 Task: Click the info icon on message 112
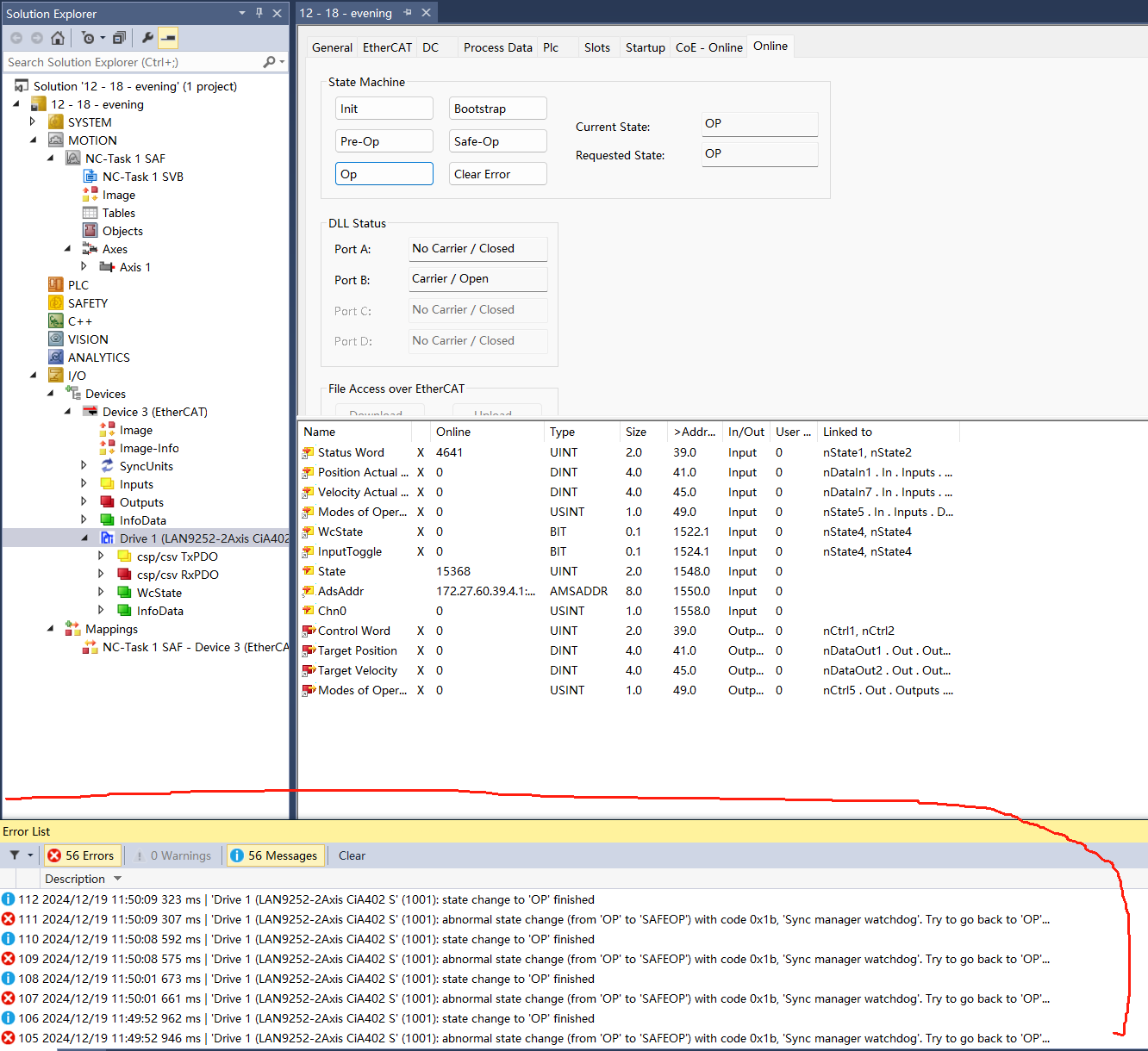pyautogui.click(x=9, y=899)
